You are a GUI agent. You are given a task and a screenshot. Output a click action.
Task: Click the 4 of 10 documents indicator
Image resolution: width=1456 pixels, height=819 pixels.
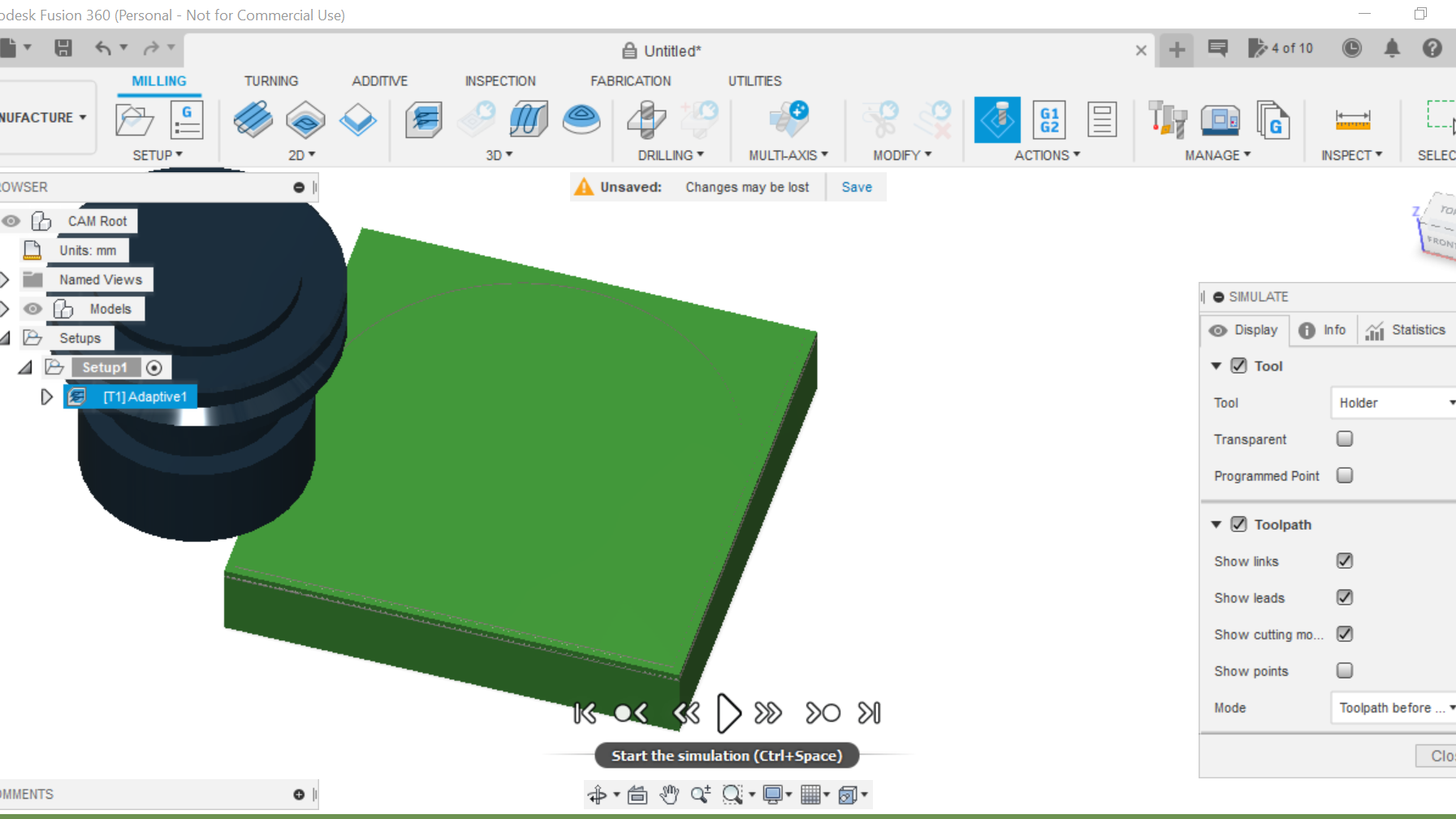tap(1281, 48)
